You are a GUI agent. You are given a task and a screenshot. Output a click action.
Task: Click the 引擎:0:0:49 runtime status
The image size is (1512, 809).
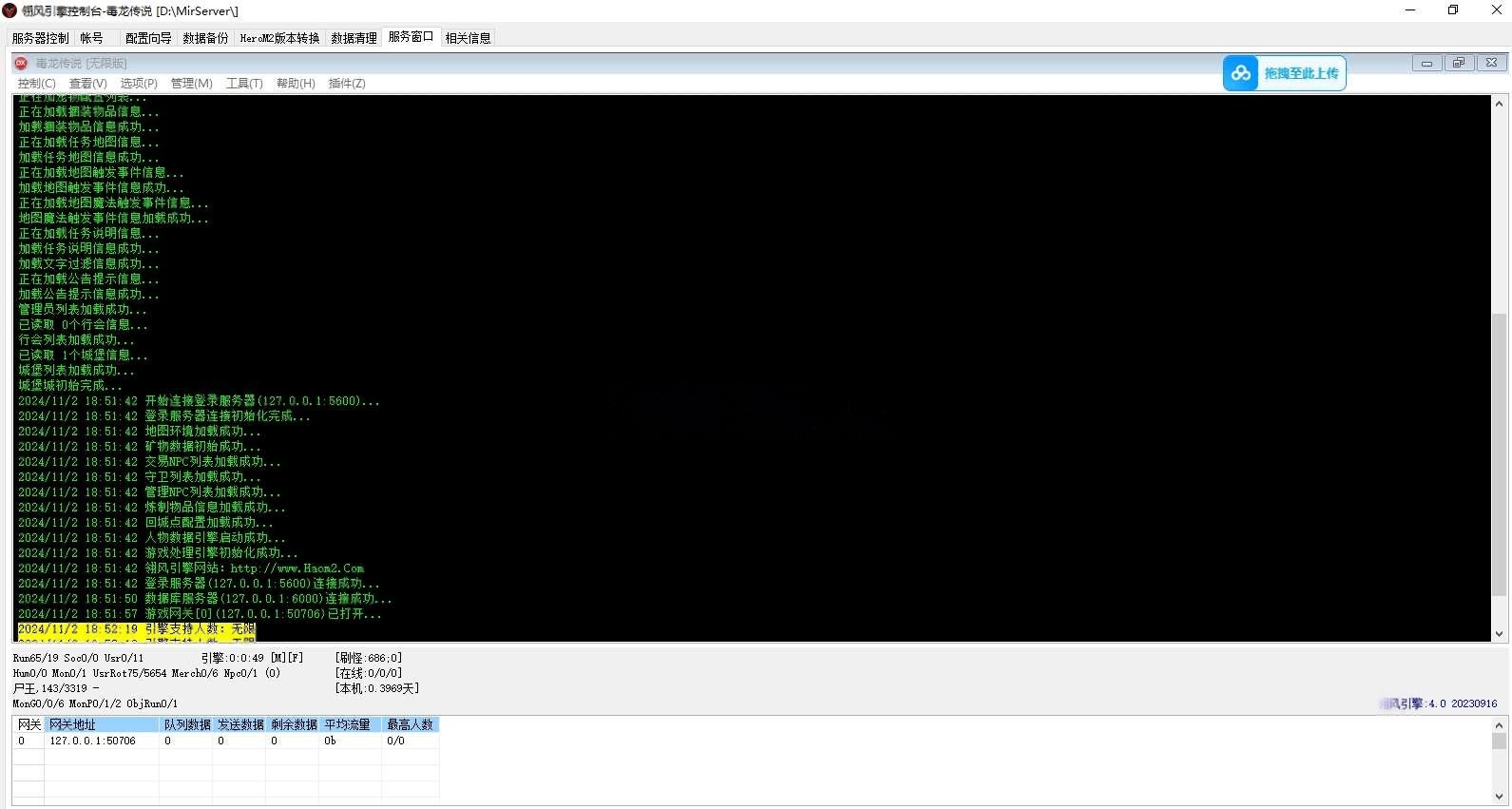[252, 658]
